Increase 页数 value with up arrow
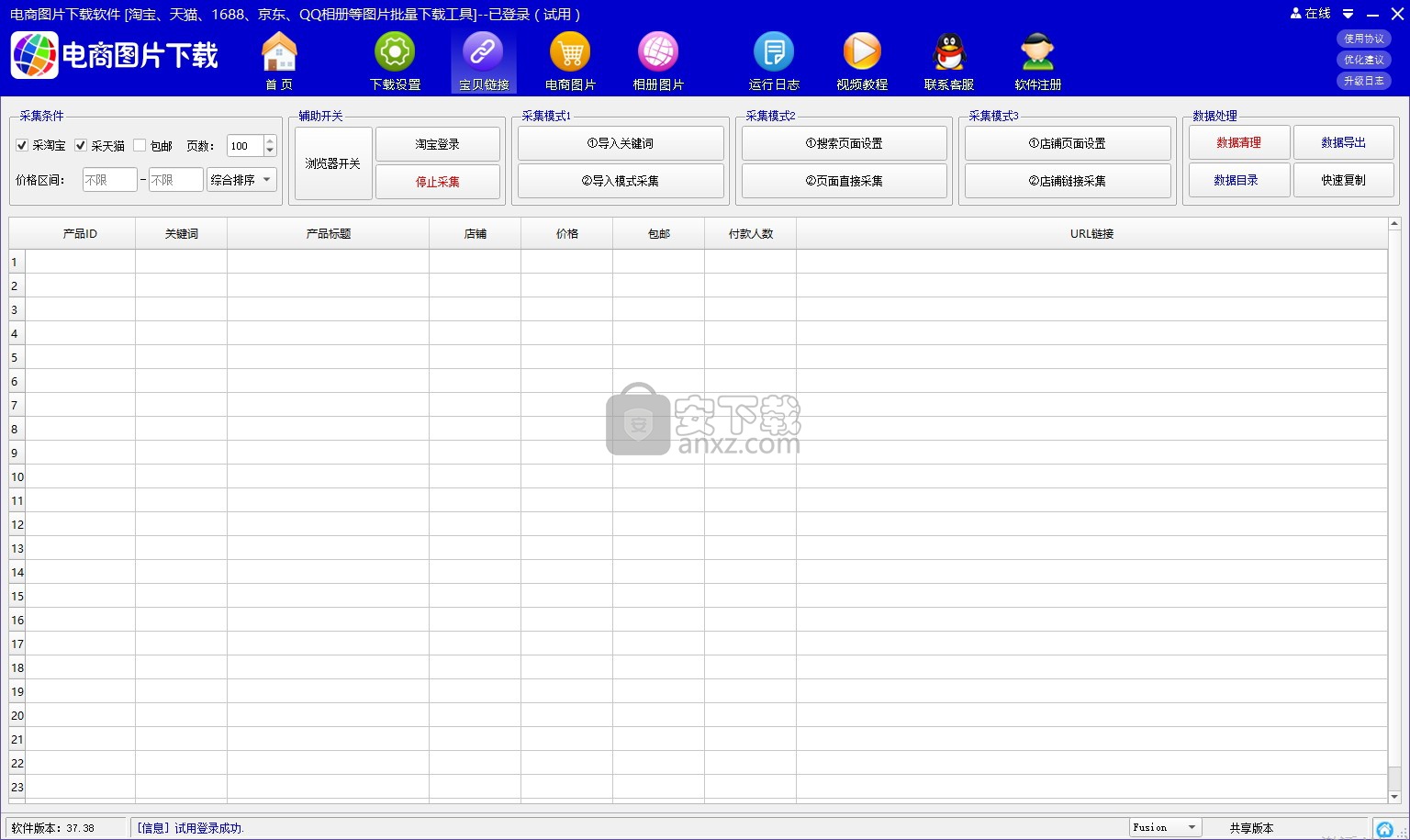Viewport: 1410px width, 840px height. (270, 140)
